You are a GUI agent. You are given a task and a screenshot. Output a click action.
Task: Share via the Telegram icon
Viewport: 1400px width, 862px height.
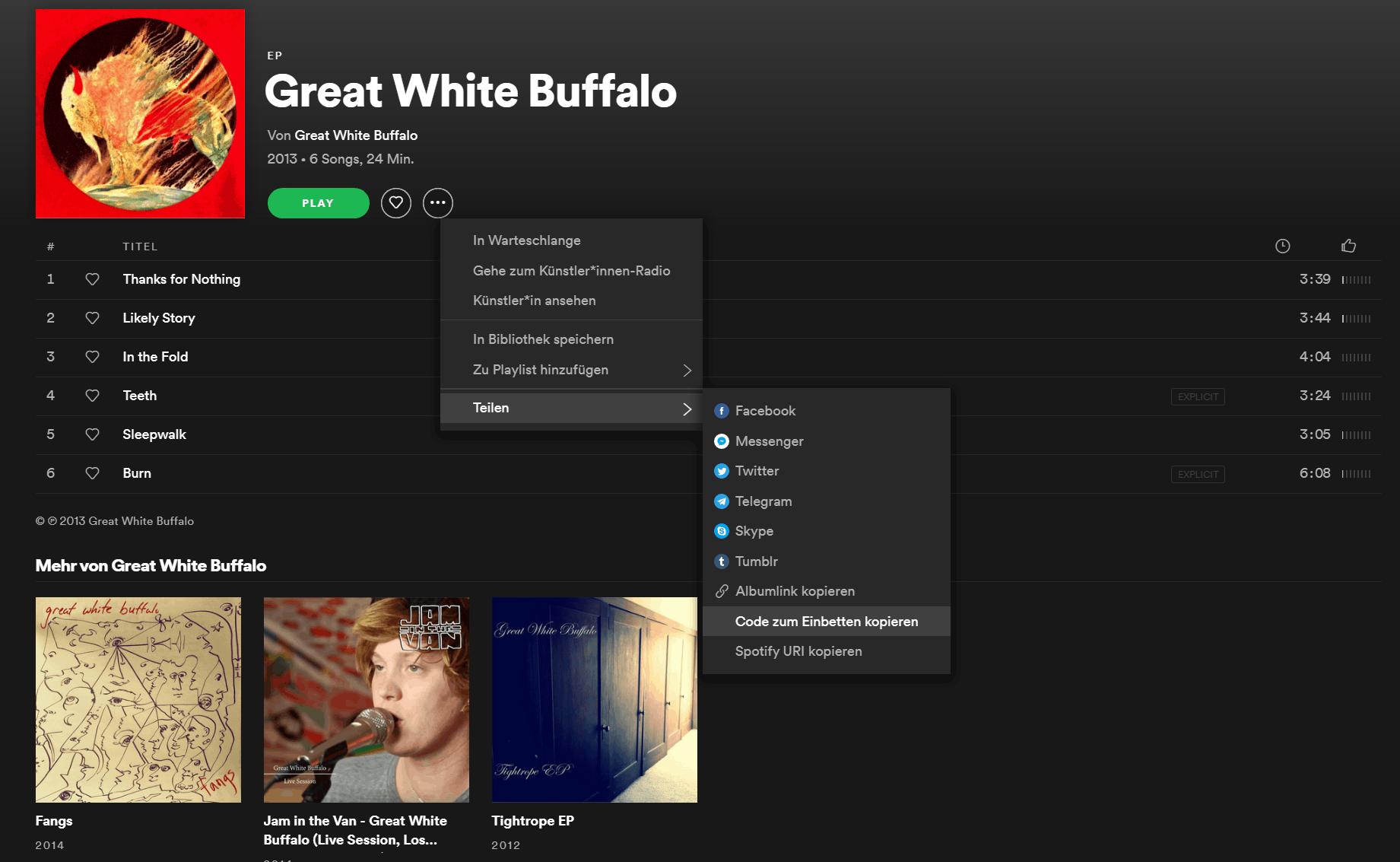pyautogui.click(x=722, y=501)
